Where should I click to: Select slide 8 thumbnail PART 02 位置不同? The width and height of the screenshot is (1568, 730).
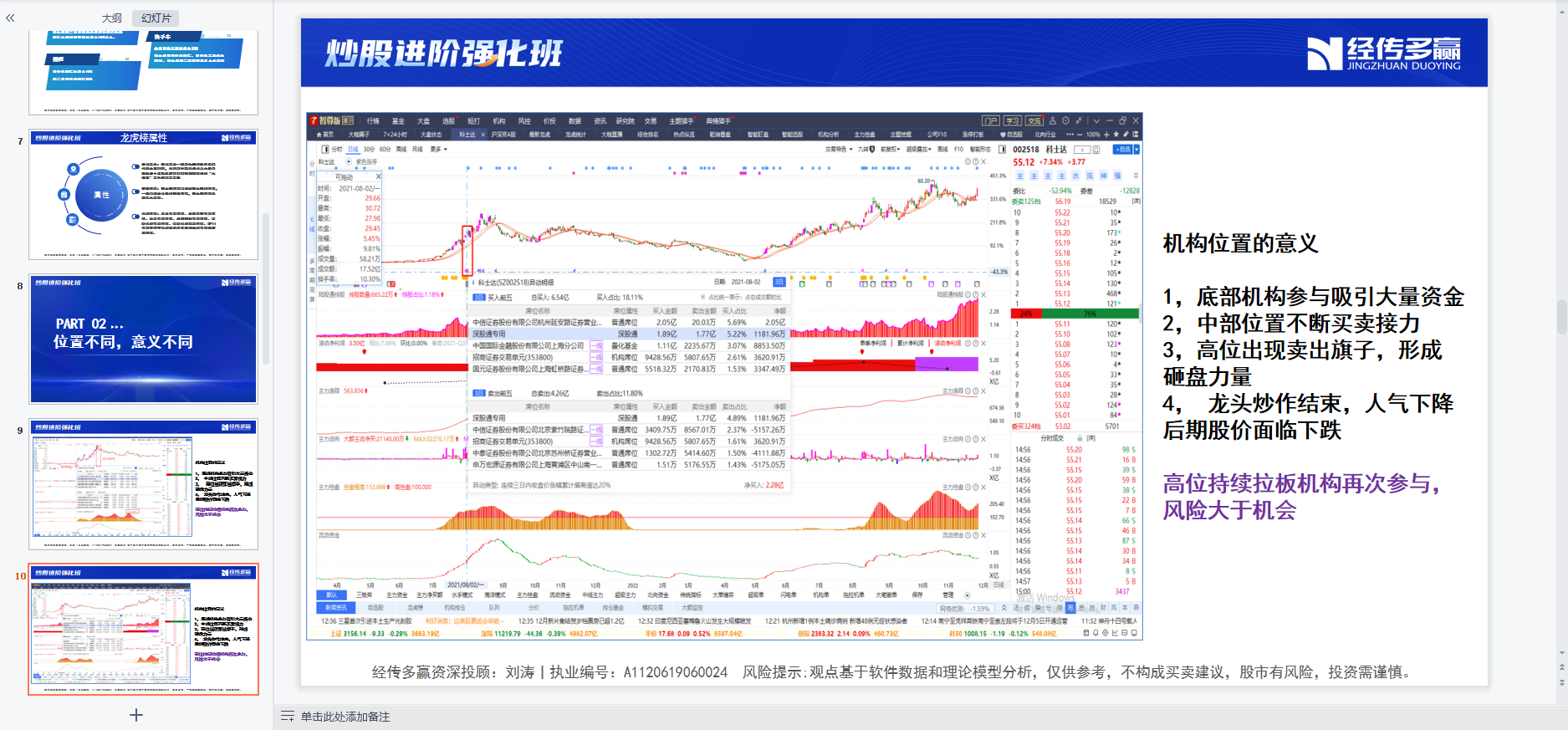(x=143, y=339)
